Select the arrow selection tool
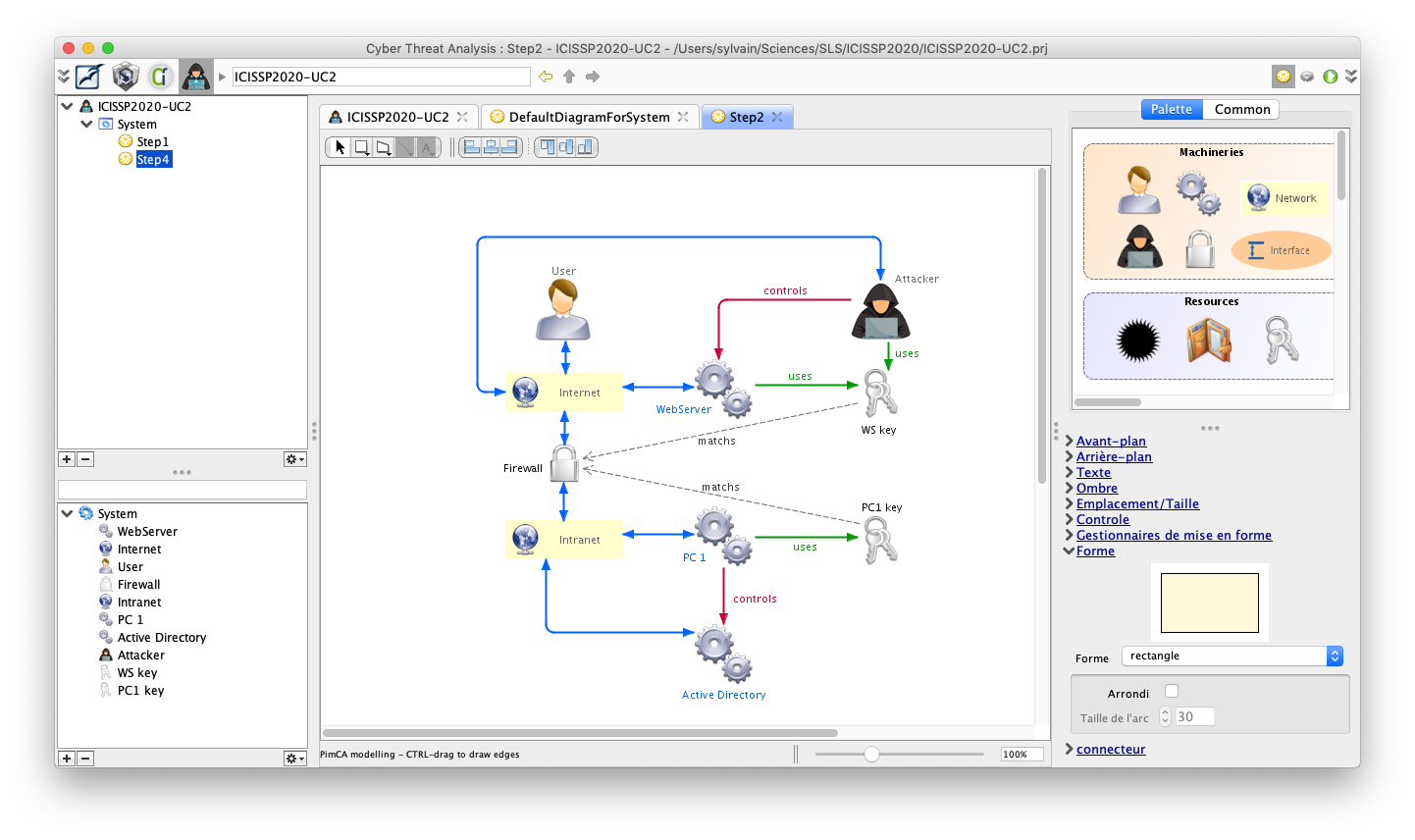The height and width of the screenshot is (840, 1415). click(x=340, y=147)
